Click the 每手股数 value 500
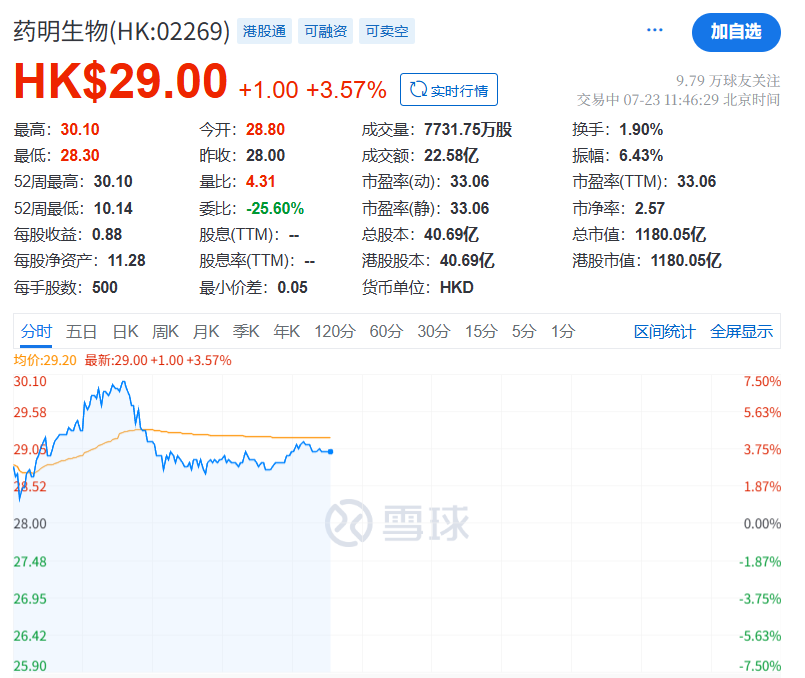Screen dimensions: 805x678 pyautogui.click(x=105, y=287)
